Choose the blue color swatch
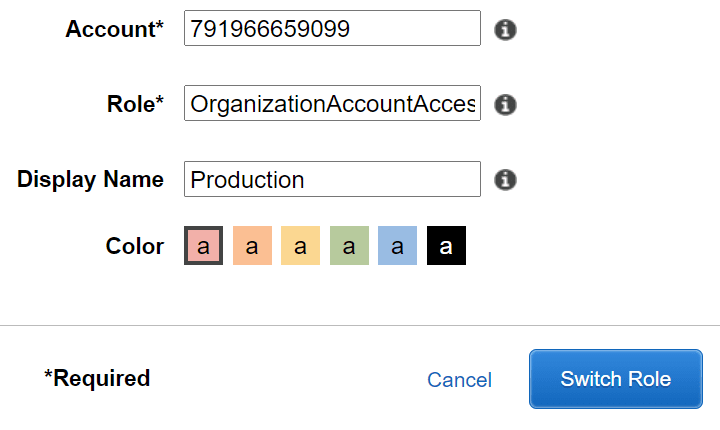720x430 pixels. click(397, 246)
